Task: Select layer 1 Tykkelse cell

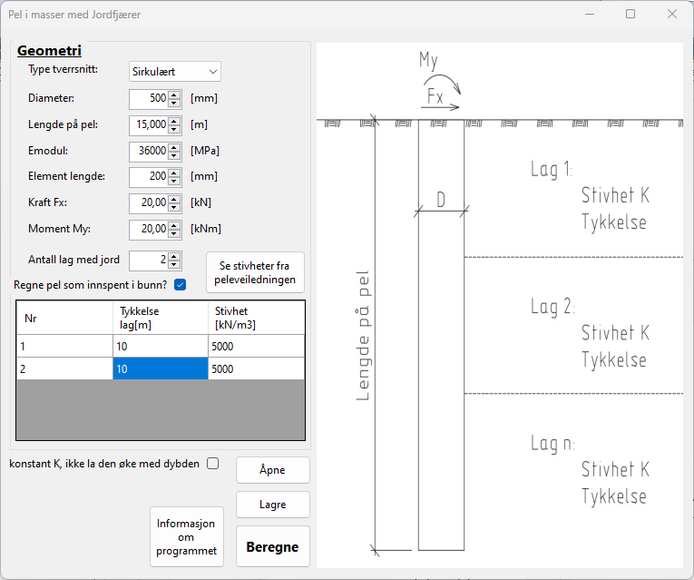Action: coord(160,346)
